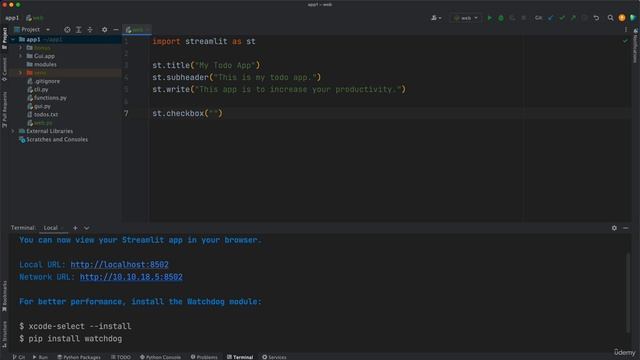The image size is (640, 360).
Task: Click app1 breadcrumb in navigation bar
Action: tap(12, 18)
